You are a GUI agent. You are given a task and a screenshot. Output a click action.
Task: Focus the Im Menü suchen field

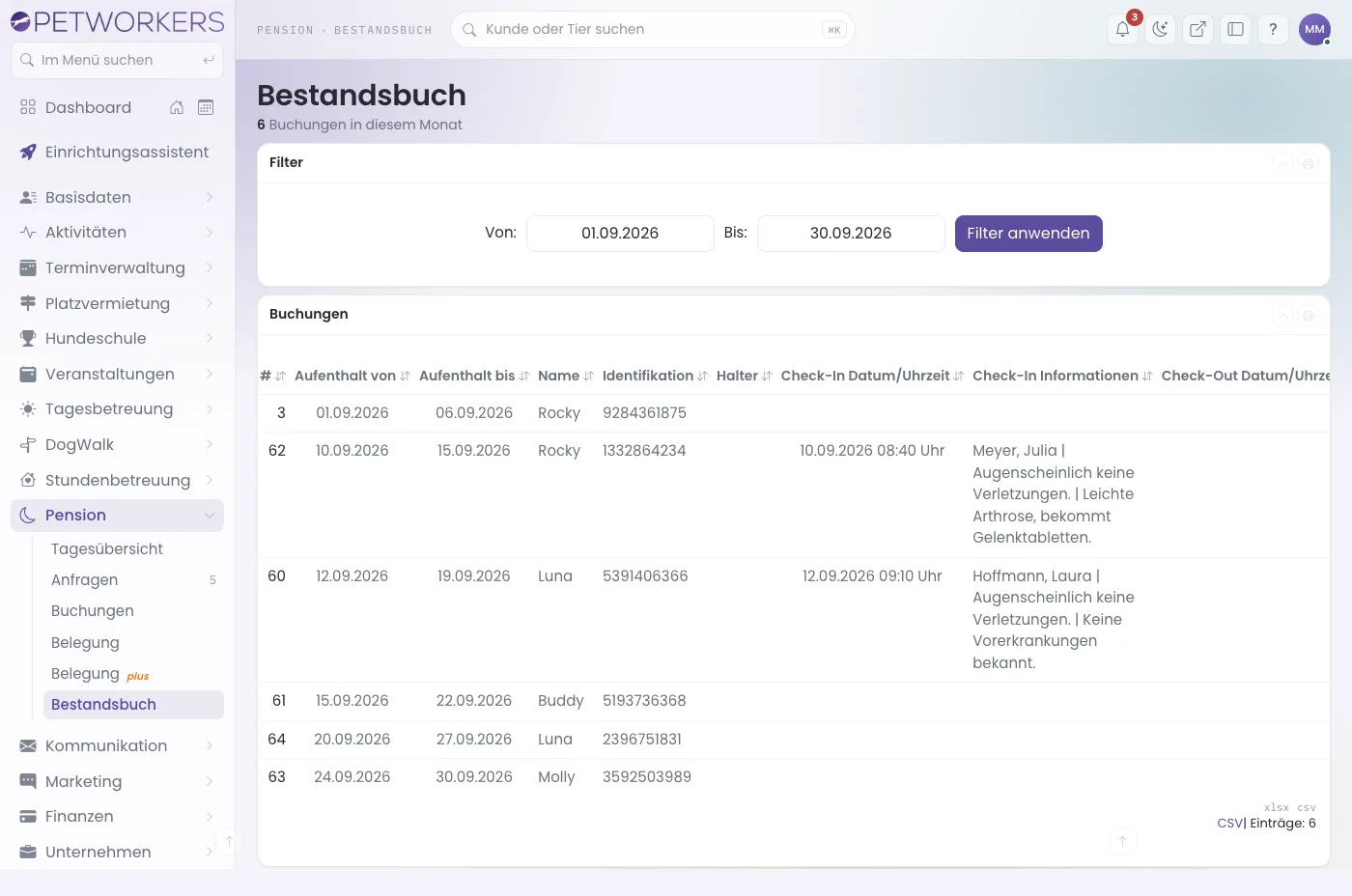(117, 60)
